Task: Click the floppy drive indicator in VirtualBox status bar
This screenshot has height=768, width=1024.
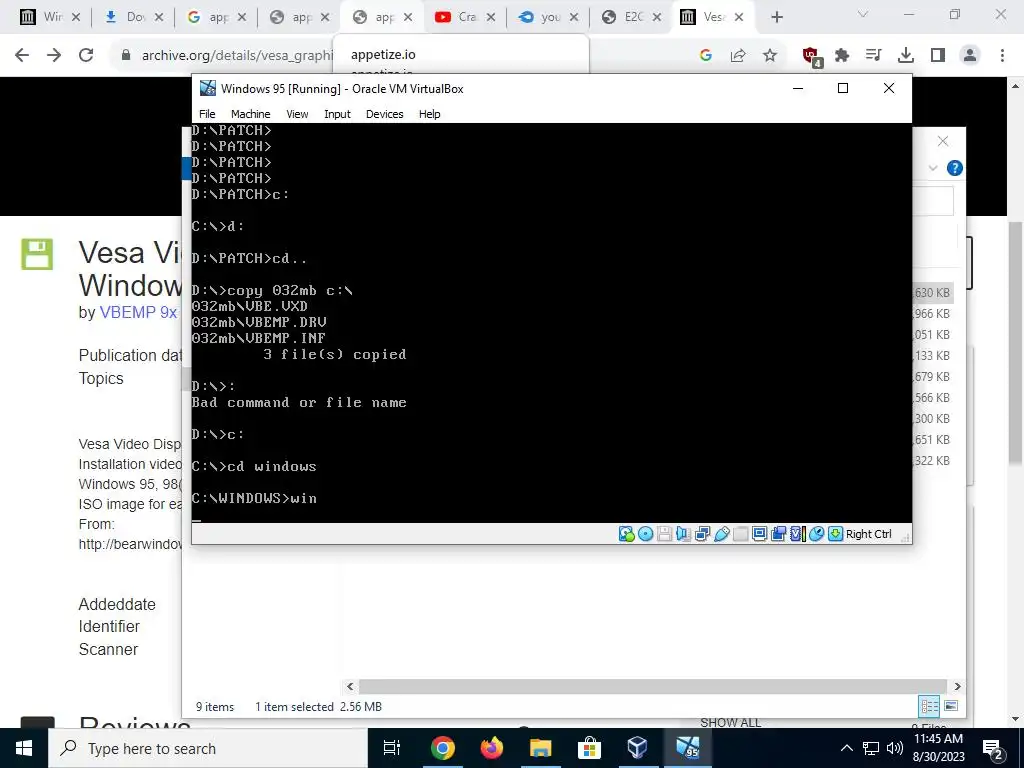Action: pos(664,534)
